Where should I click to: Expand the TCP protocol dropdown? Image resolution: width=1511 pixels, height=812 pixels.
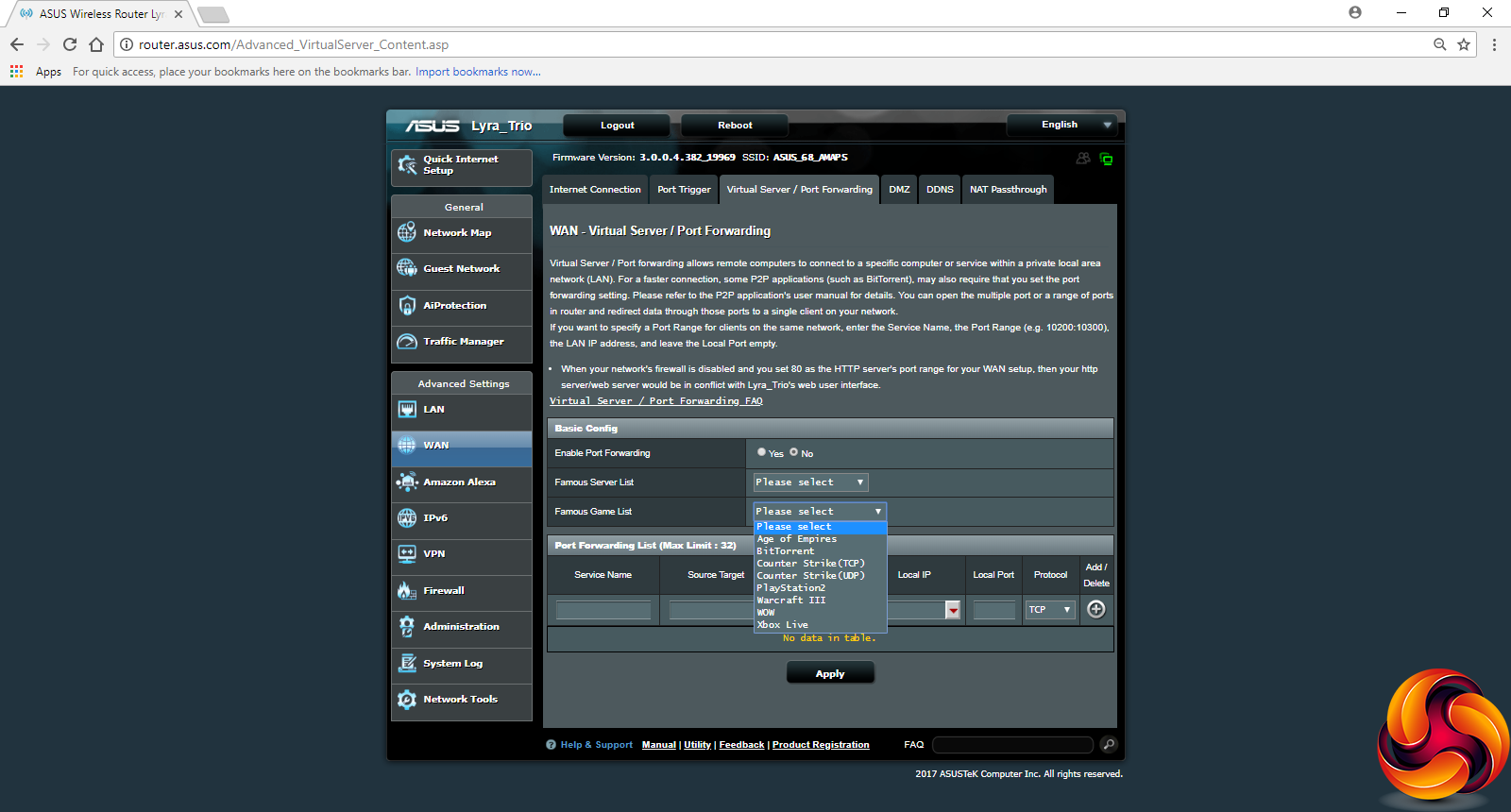click(1050, 610)
